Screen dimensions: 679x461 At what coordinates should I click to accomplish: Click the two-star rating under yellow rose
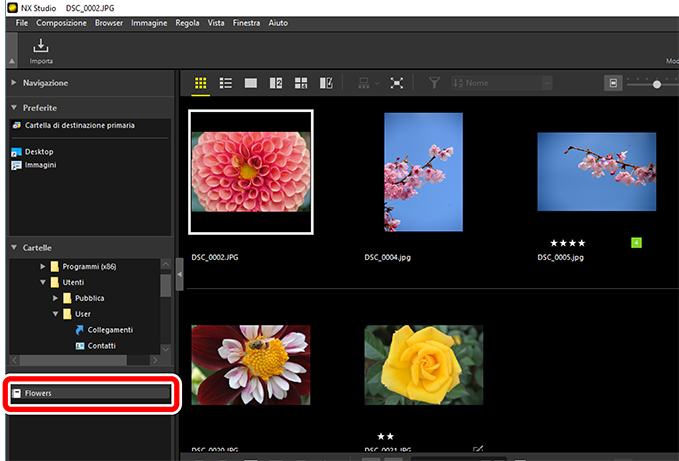click(x=385, y=436)
